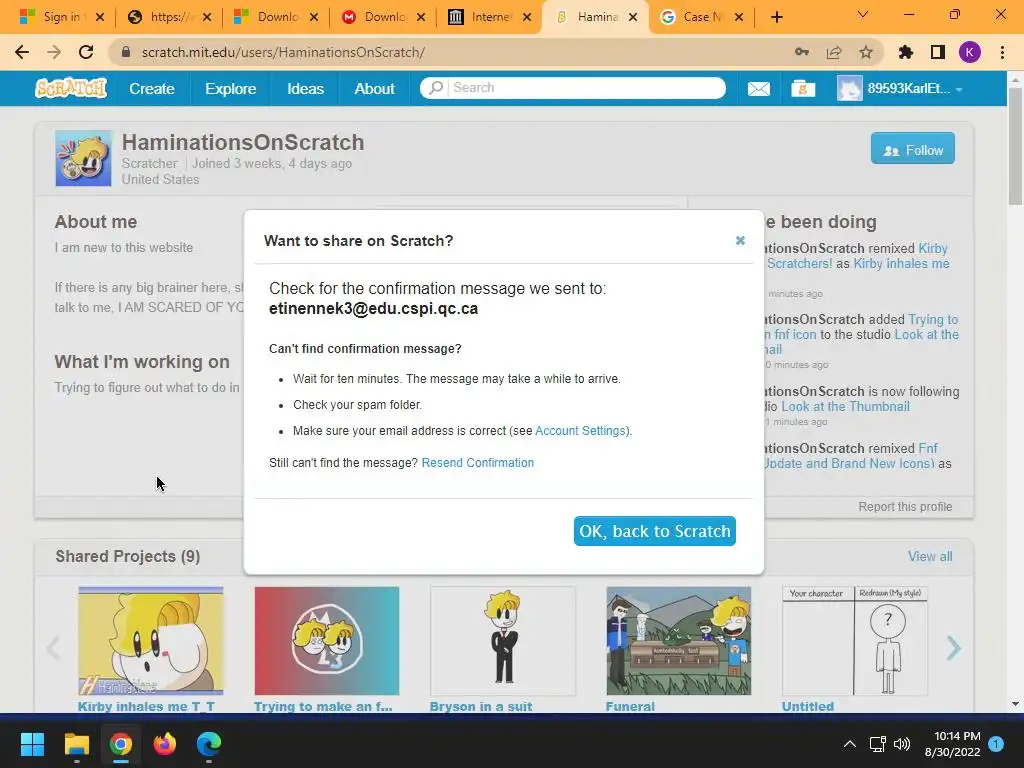Open the notification badge icon
1024x768 pixels.
(996, 744)
